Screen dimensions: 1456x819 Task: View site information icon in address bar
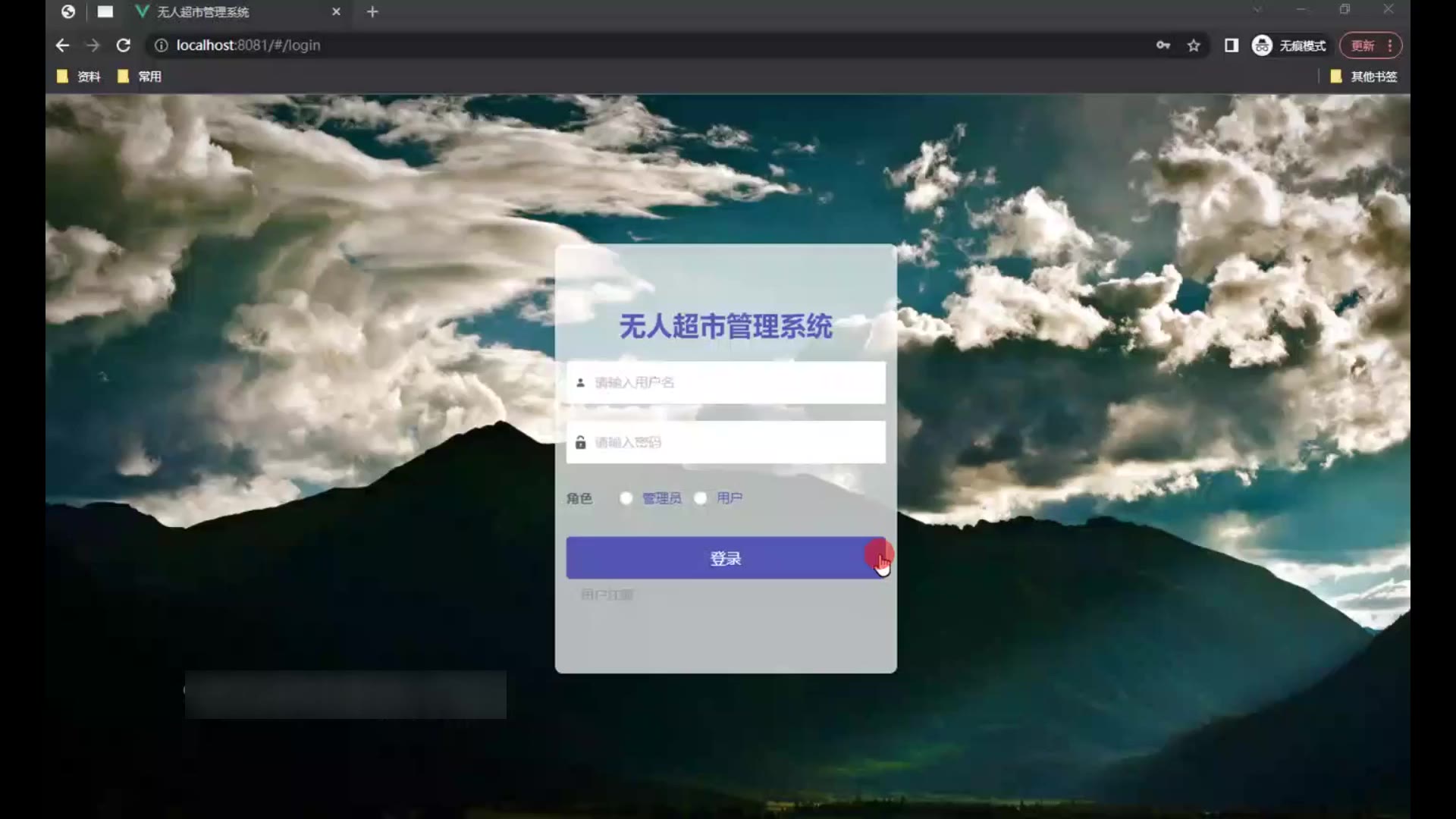click(161, 45)
